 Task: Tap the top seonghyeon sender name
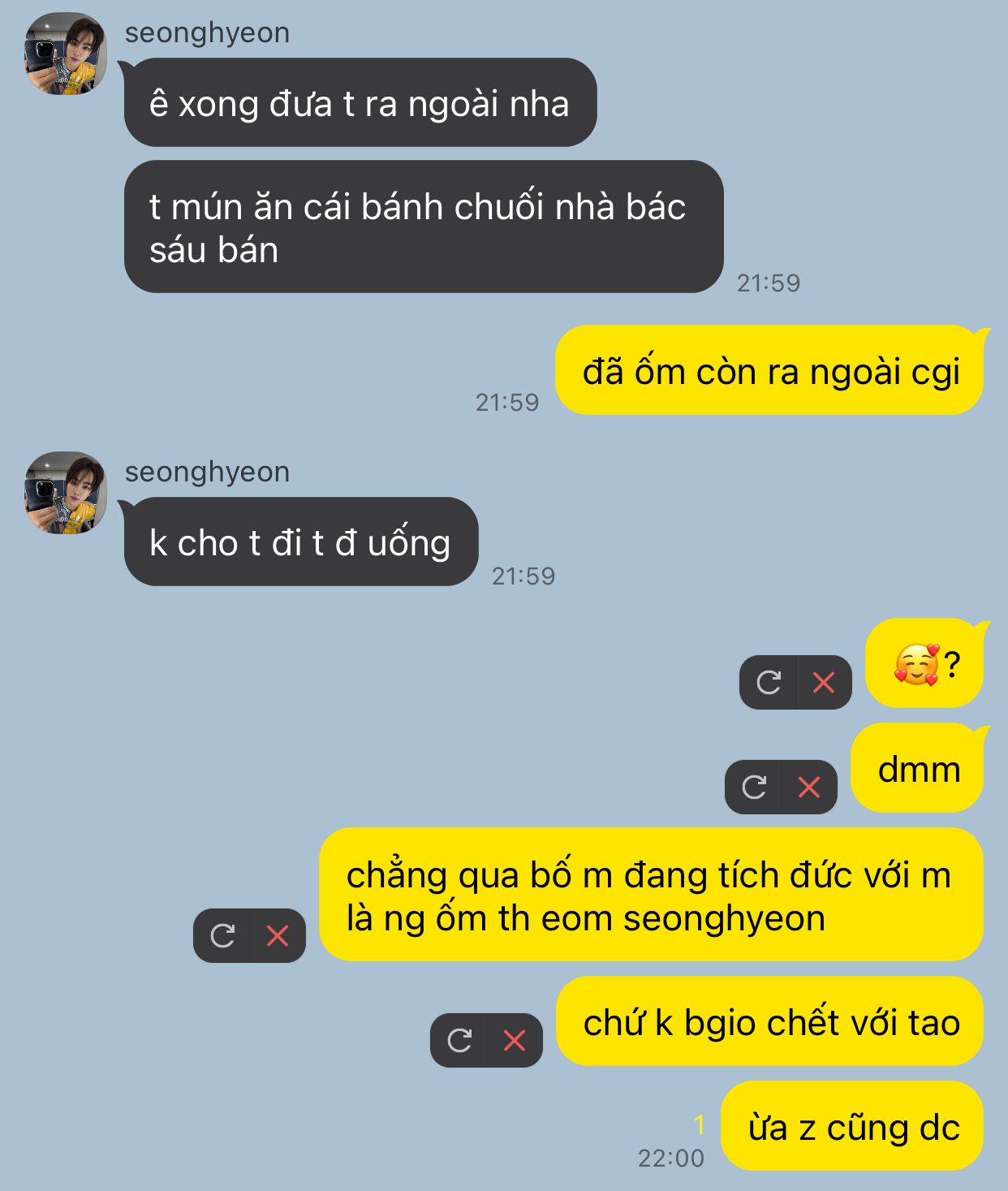207,32
